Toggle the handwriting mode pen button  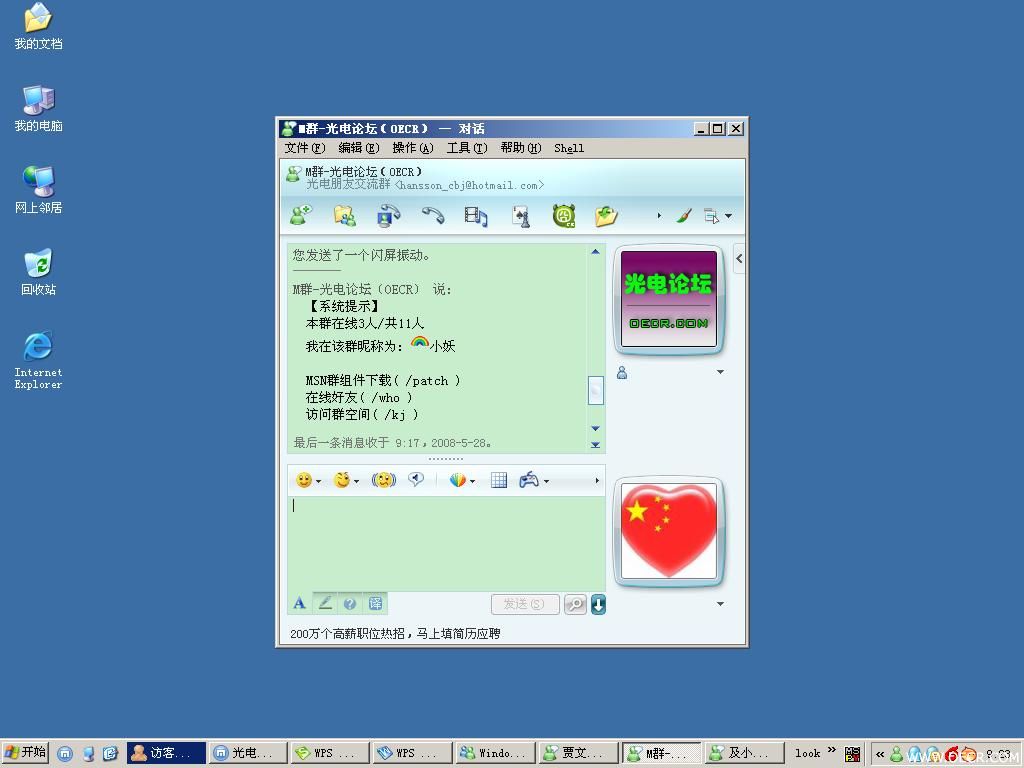325,603
